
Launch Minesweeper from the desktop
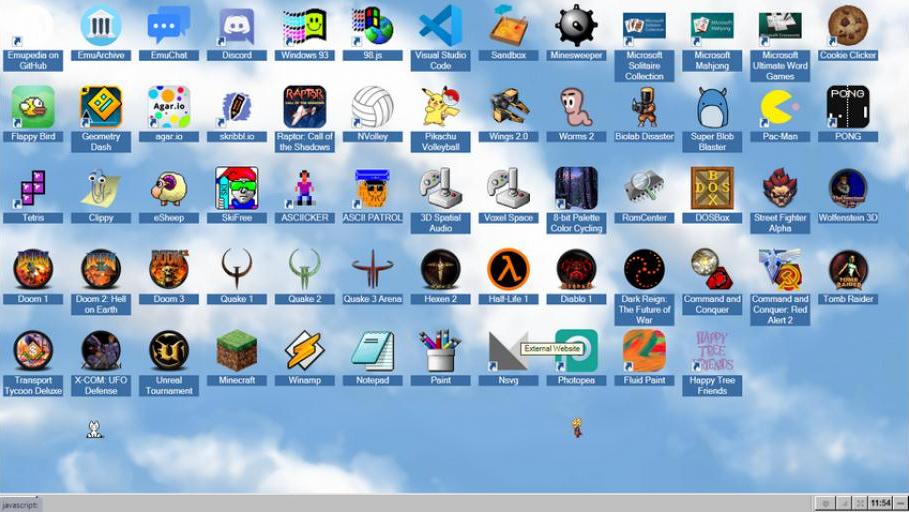tap(576, 27)
